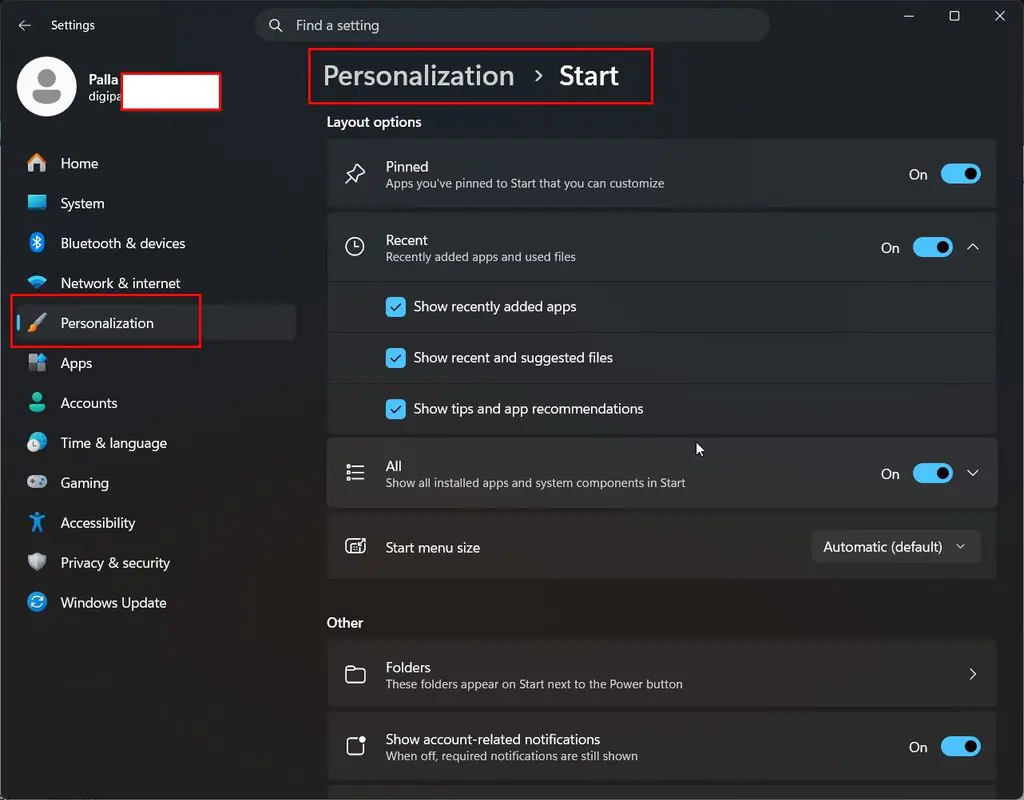Uncheck Show recently added apps
The image size is (1024, 800).
pos(396,306)
